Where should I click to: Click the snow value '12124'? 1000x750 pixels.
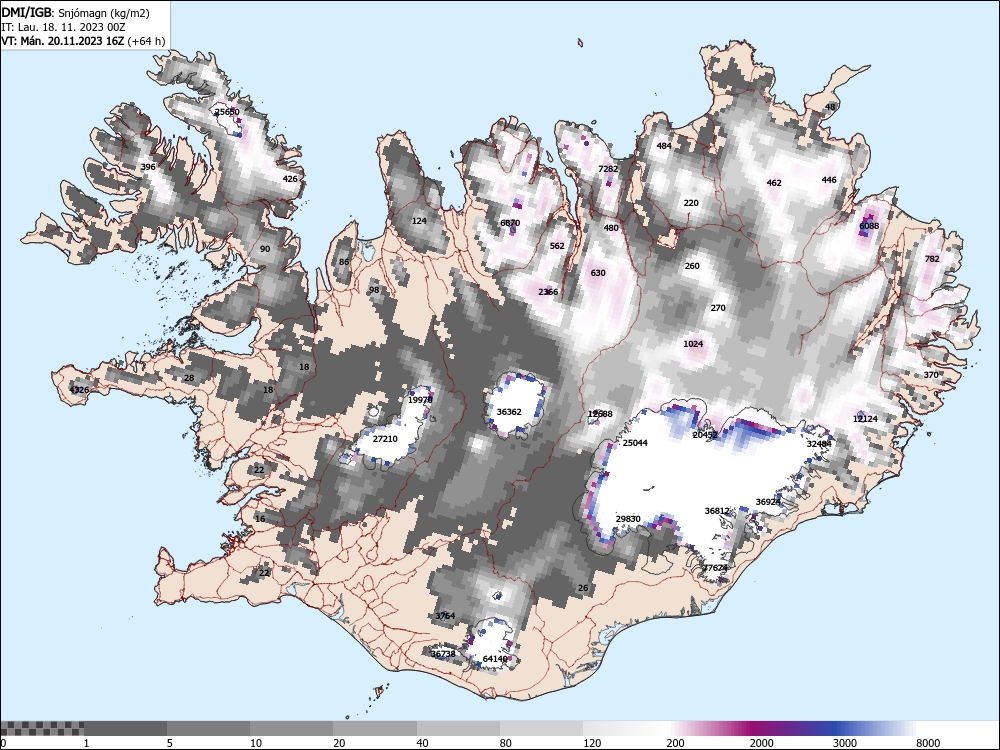[x=865, y=419]
